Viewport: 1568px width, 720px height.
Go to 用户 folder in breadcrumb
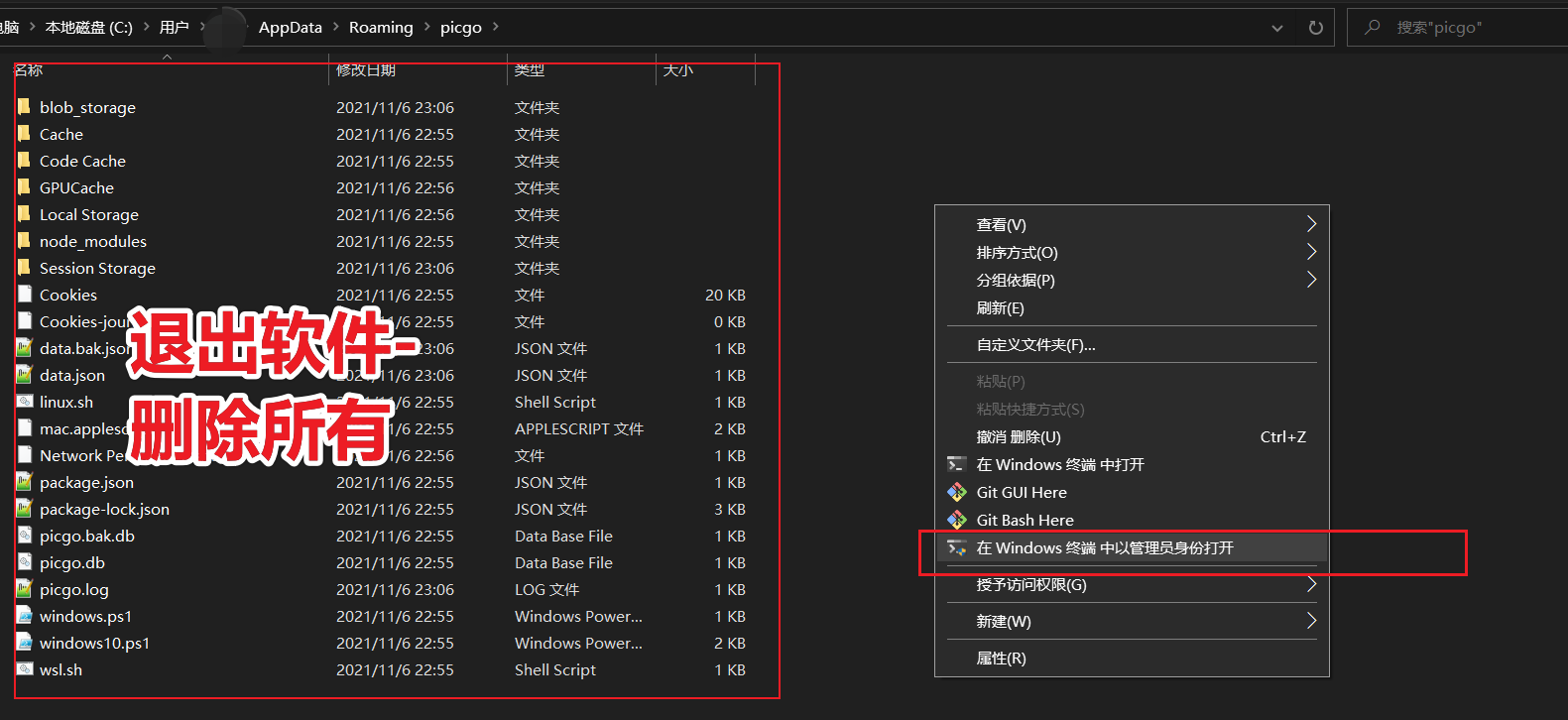174,27
